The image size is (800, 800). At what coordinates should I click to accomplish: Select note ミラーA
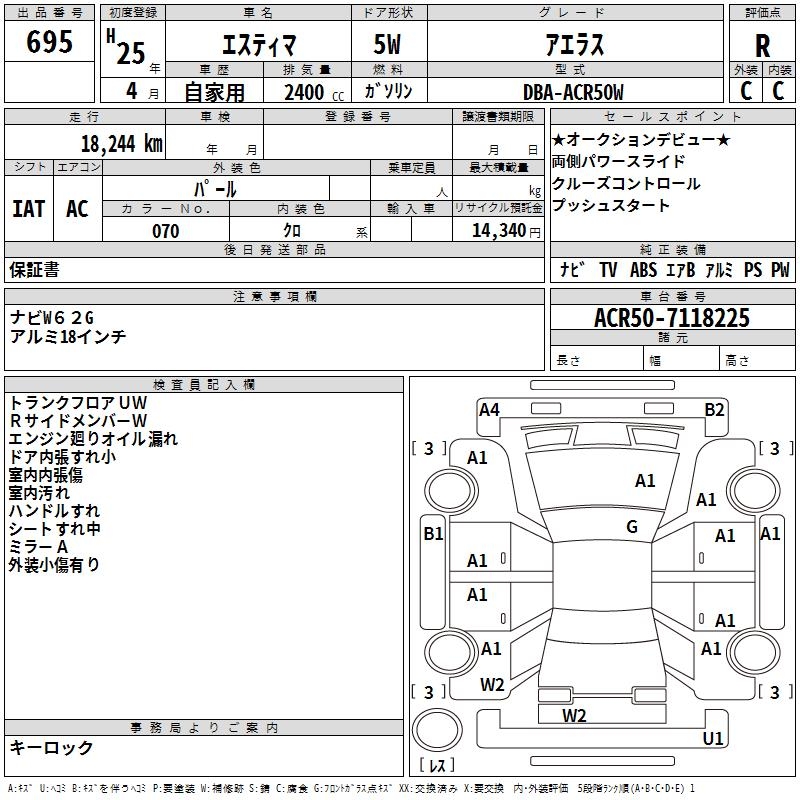[38, 547]
